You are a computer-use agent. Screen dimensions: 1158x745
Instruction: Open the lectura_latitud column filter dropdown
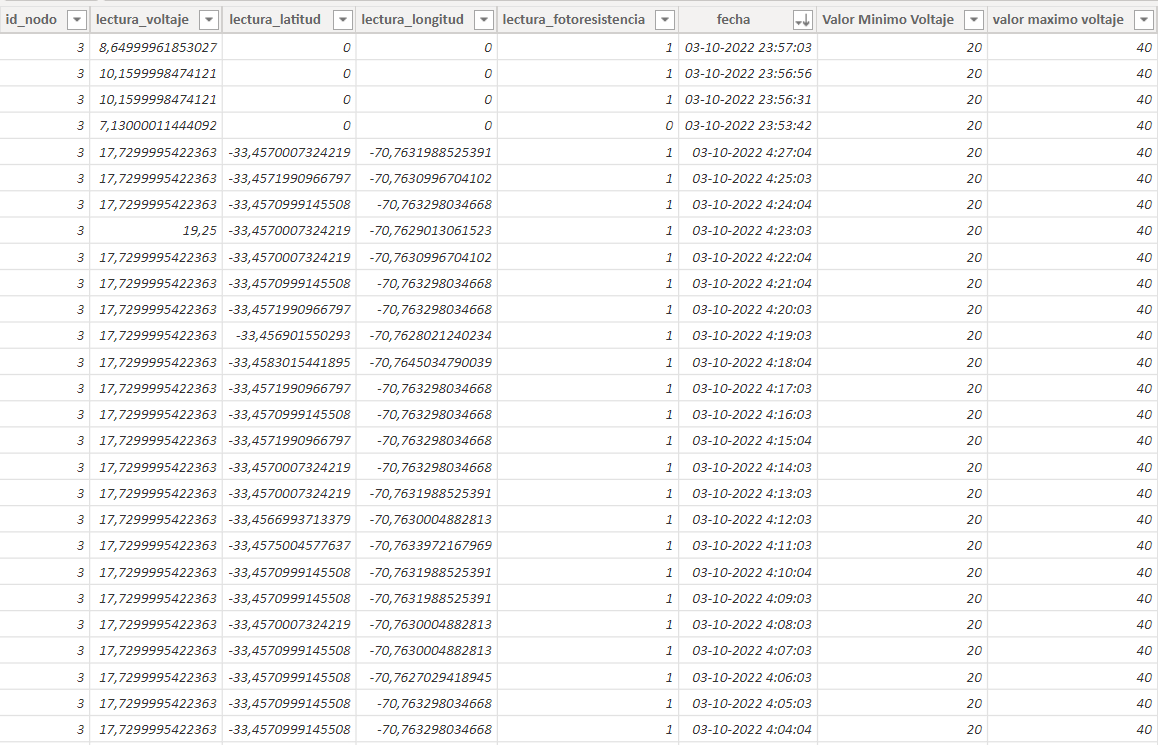343,20
